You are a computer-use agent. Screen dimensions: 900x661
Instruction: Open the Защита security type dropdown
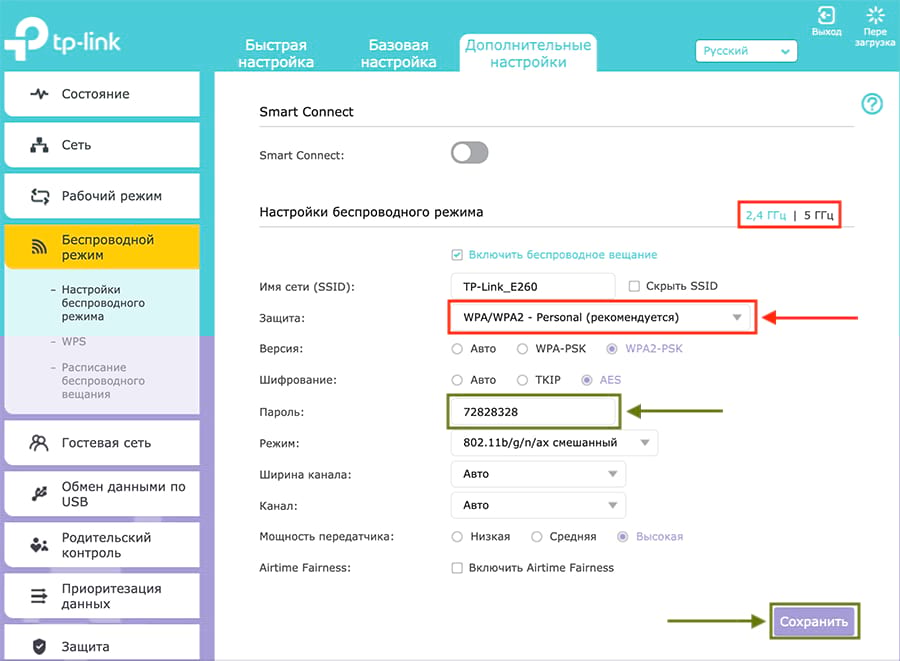[601, 317]
